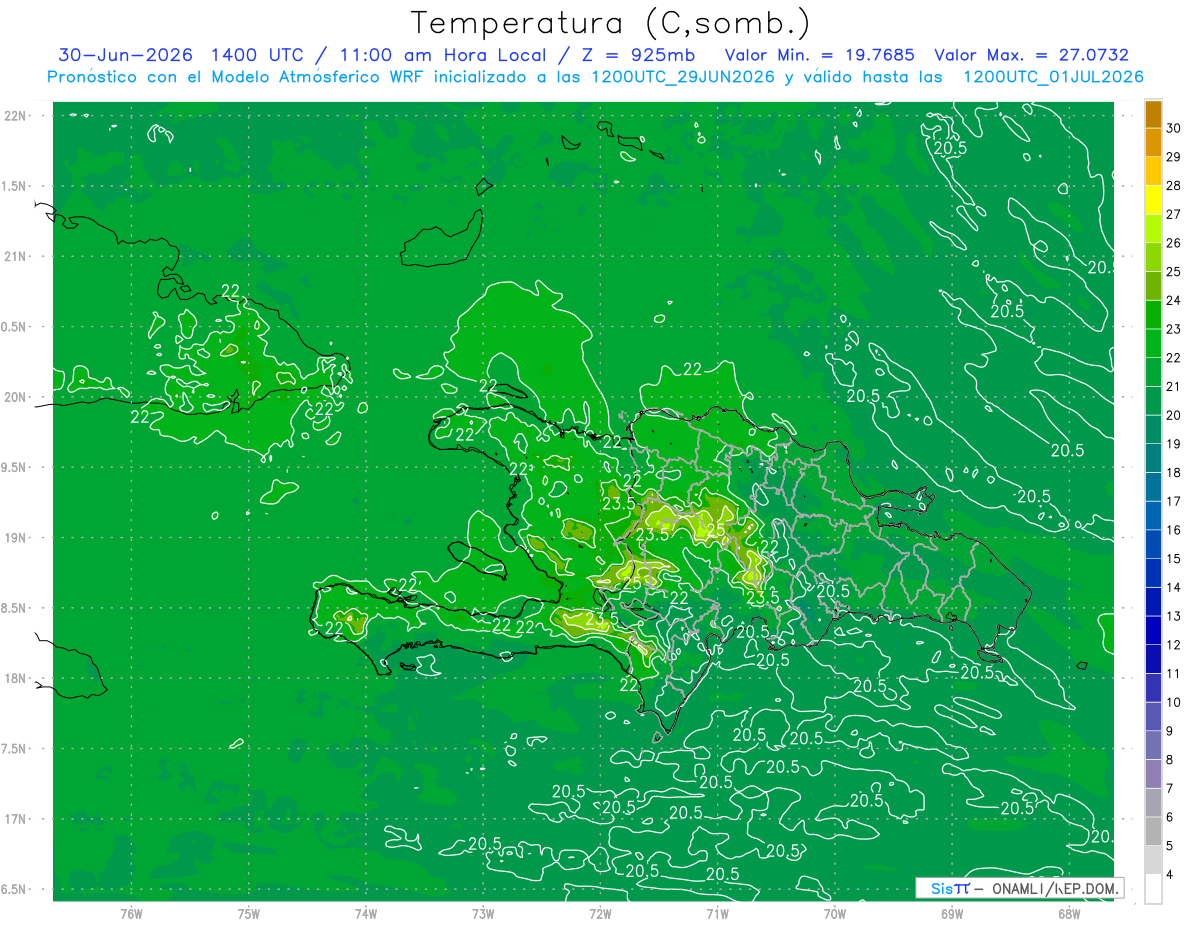Screen dimensions: 1200x927
Task: Click the colorbar label "5"
Action: 1170,846
